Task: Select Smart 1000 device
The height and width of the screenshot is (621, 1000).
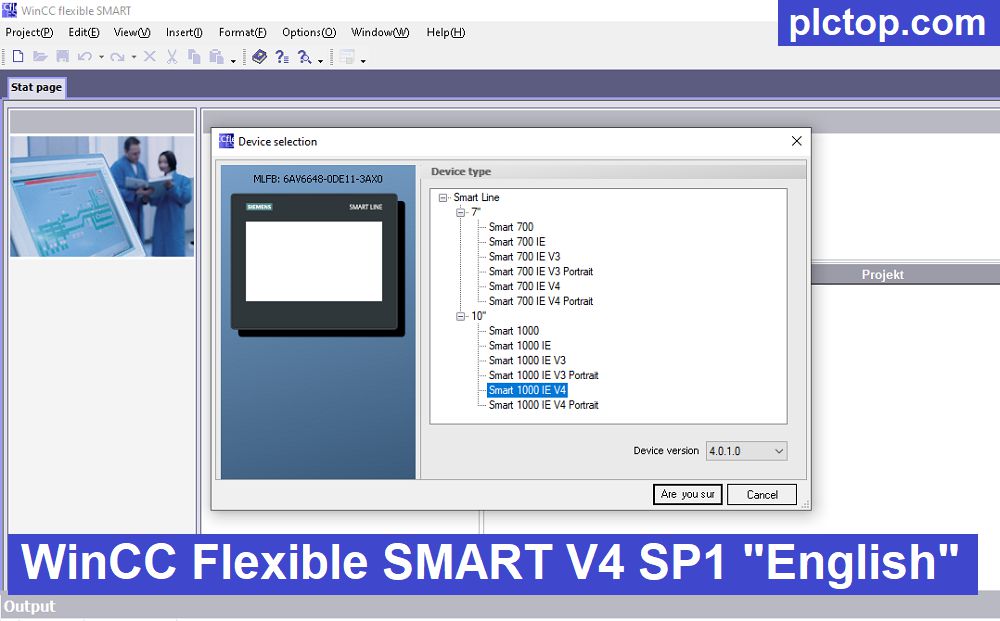Action: (x=514, y=331)
